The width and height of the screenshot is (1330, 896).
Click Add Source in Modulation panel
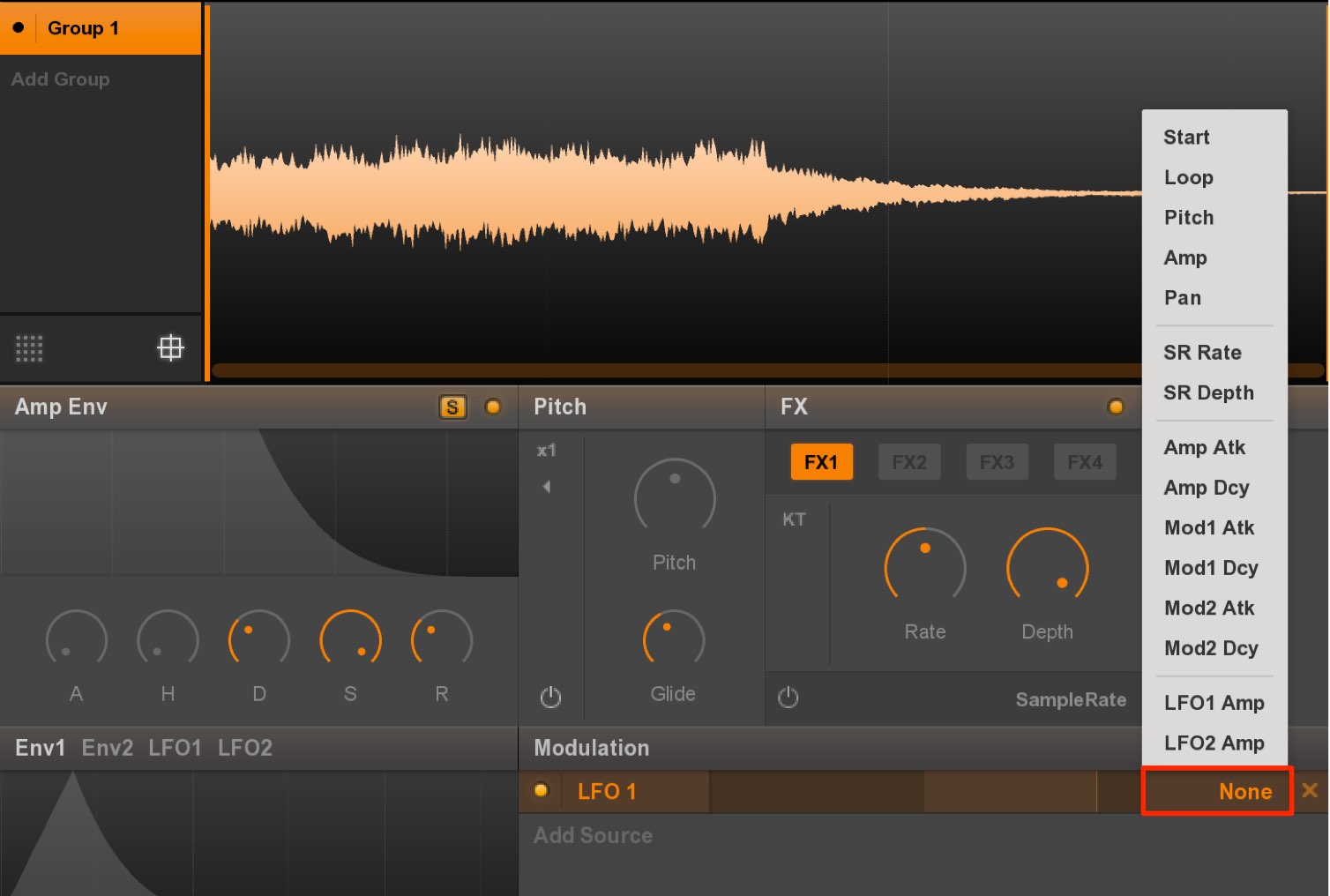(594, 835)
